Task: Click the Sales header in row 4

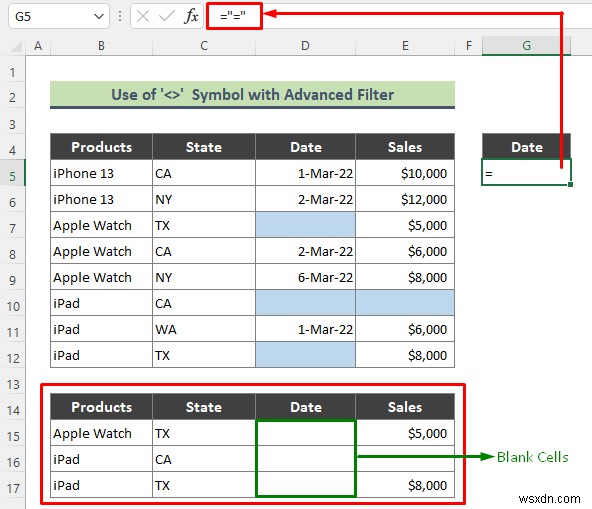Action: coord(405,147)
